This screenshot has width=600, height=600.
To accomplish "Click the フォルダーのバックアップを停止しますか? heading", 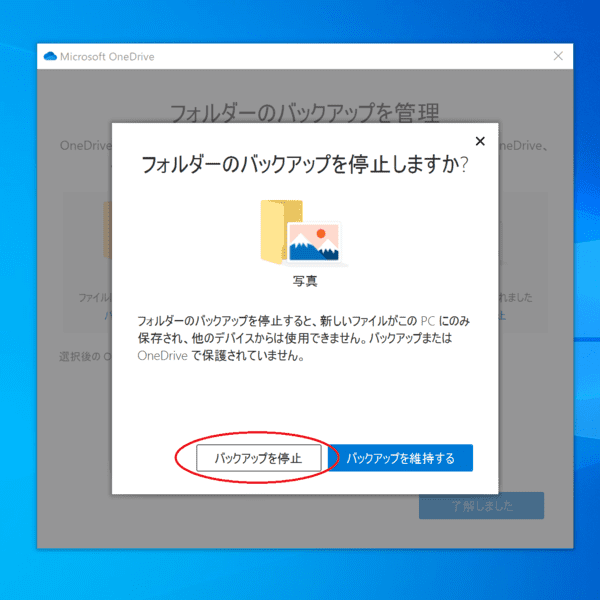I will [x=305, y=165].
